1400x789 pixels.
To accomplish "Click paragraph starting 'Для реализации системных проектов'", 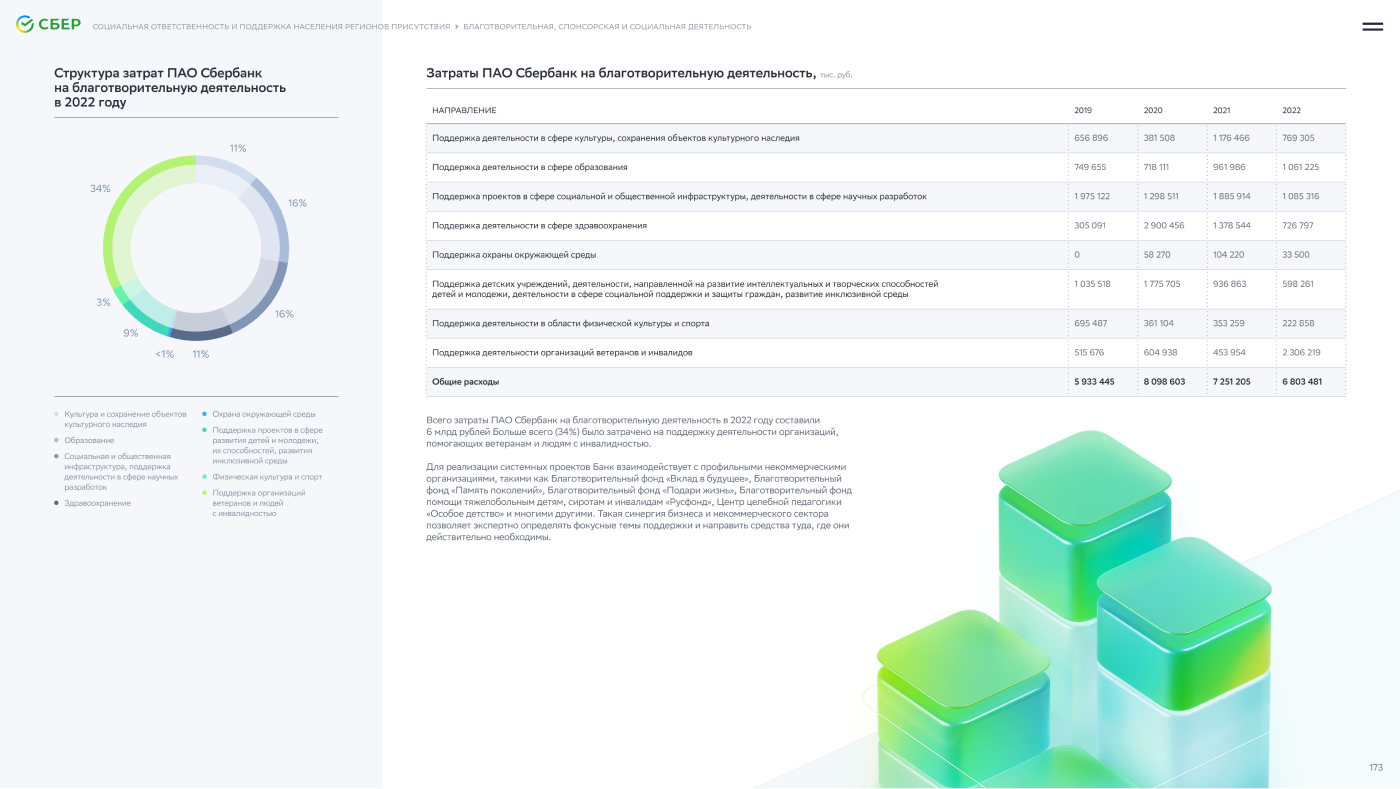I will pyautogui.click(x=639, y=502).
